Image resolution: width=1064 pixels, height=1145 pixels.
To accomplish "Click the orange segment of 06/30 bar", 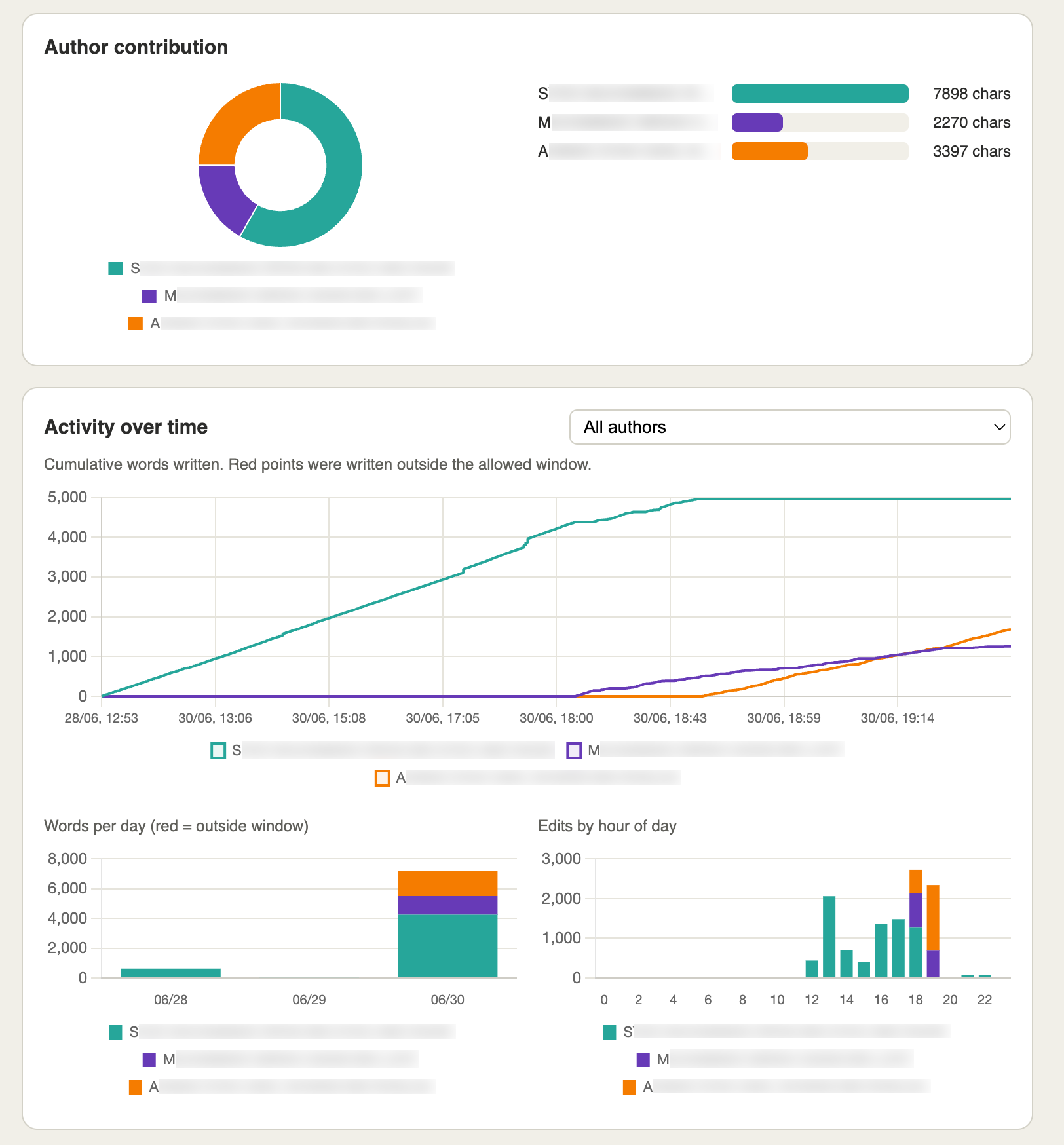I will click(447, 884).
